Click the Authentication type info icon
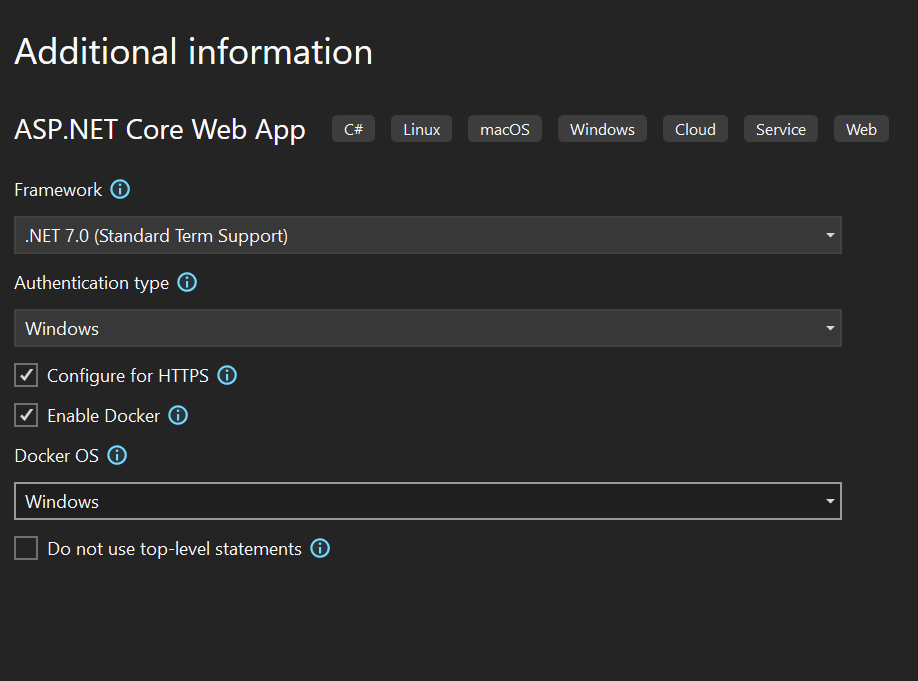This screenshot has width=918, height=681. pyautogui.click(x=187, y=282)
